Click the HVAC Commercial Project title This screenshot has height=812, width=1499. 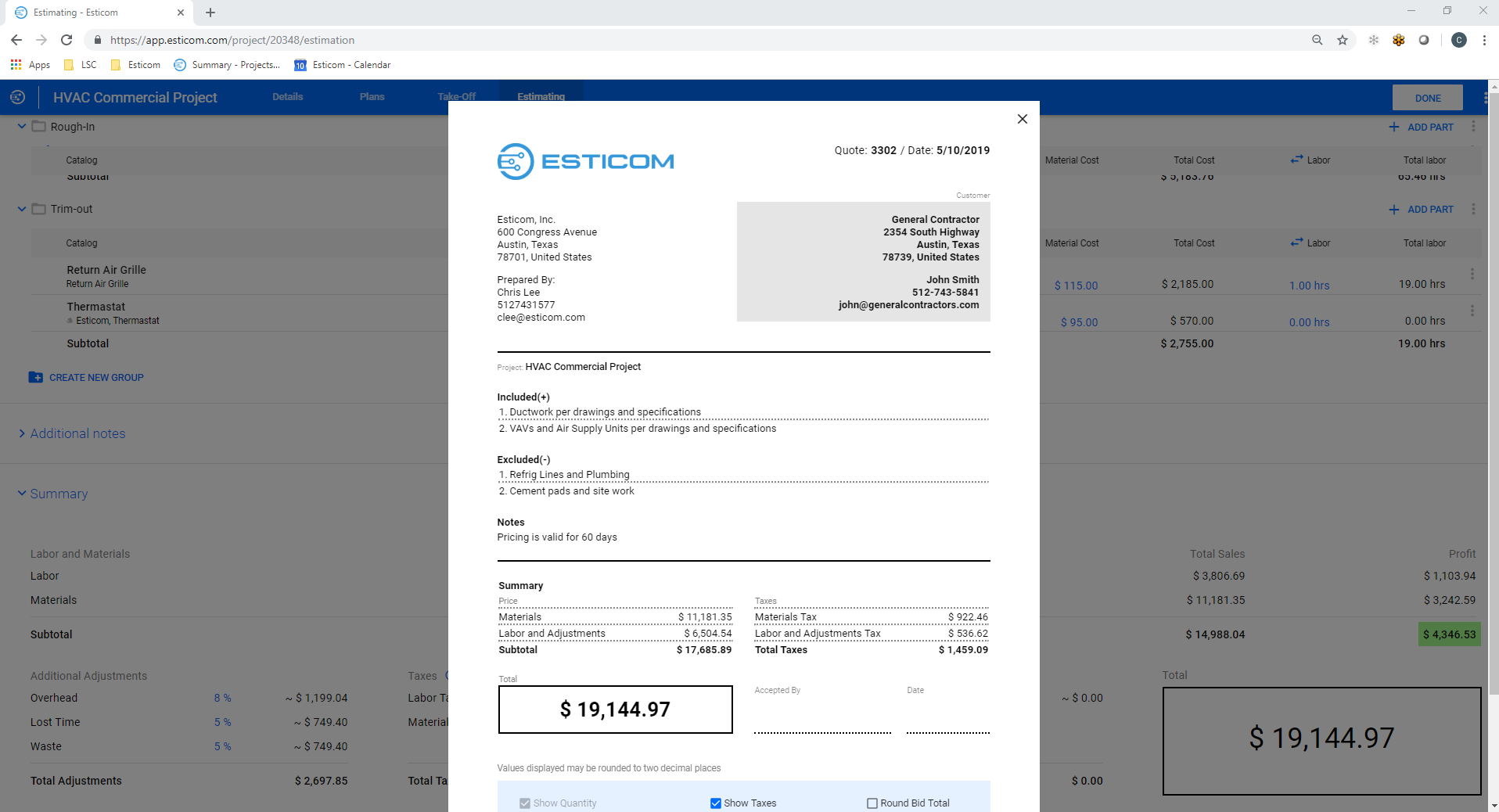pos(135,97)
